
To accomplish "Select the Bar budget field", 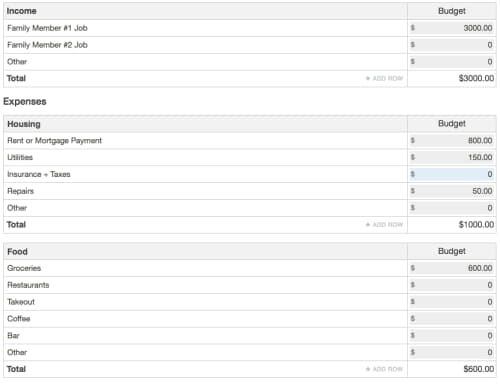I will tap(452, 335).
